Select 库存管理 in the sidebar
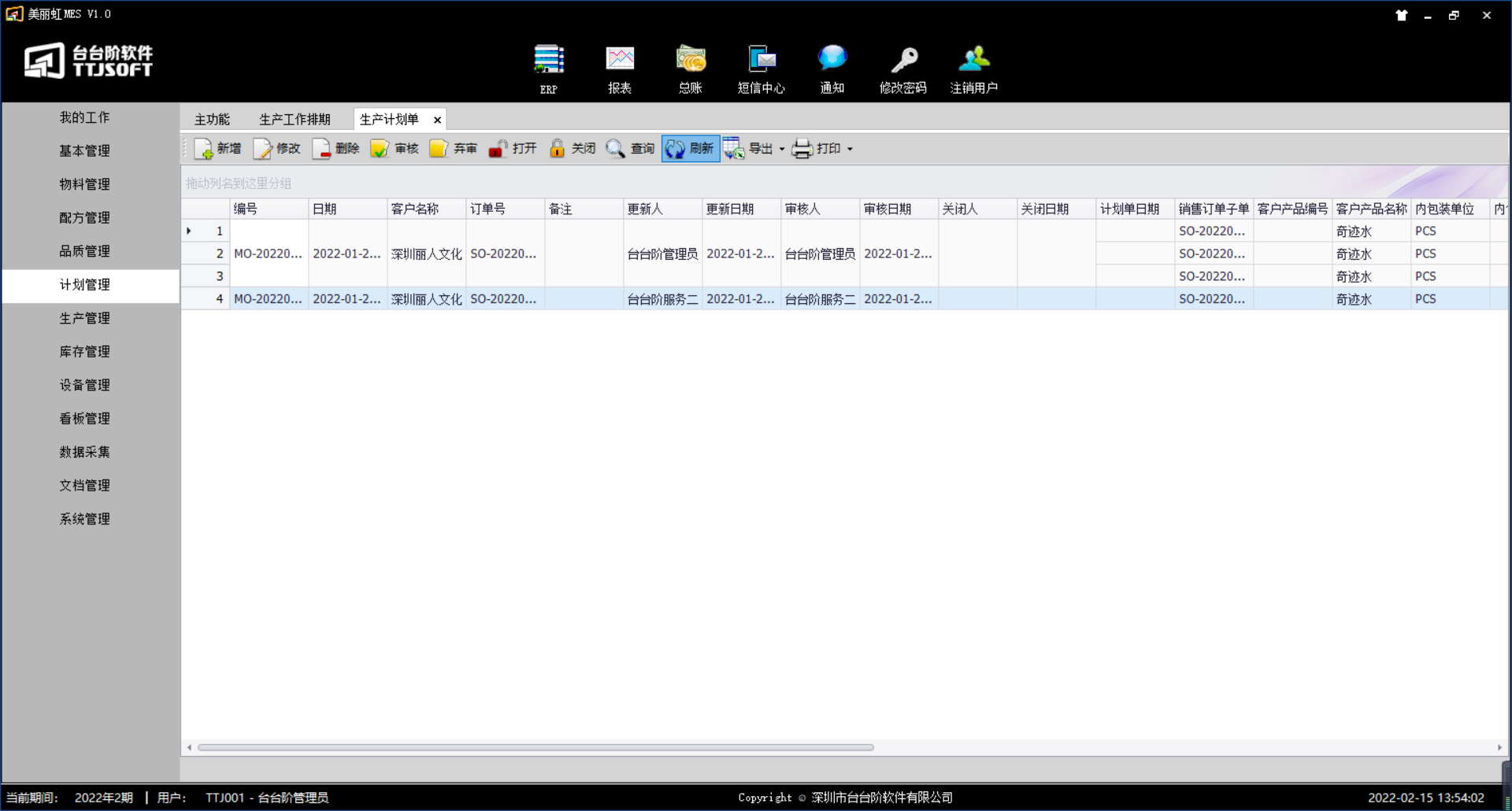1512x811 pixels. (85, 352)
